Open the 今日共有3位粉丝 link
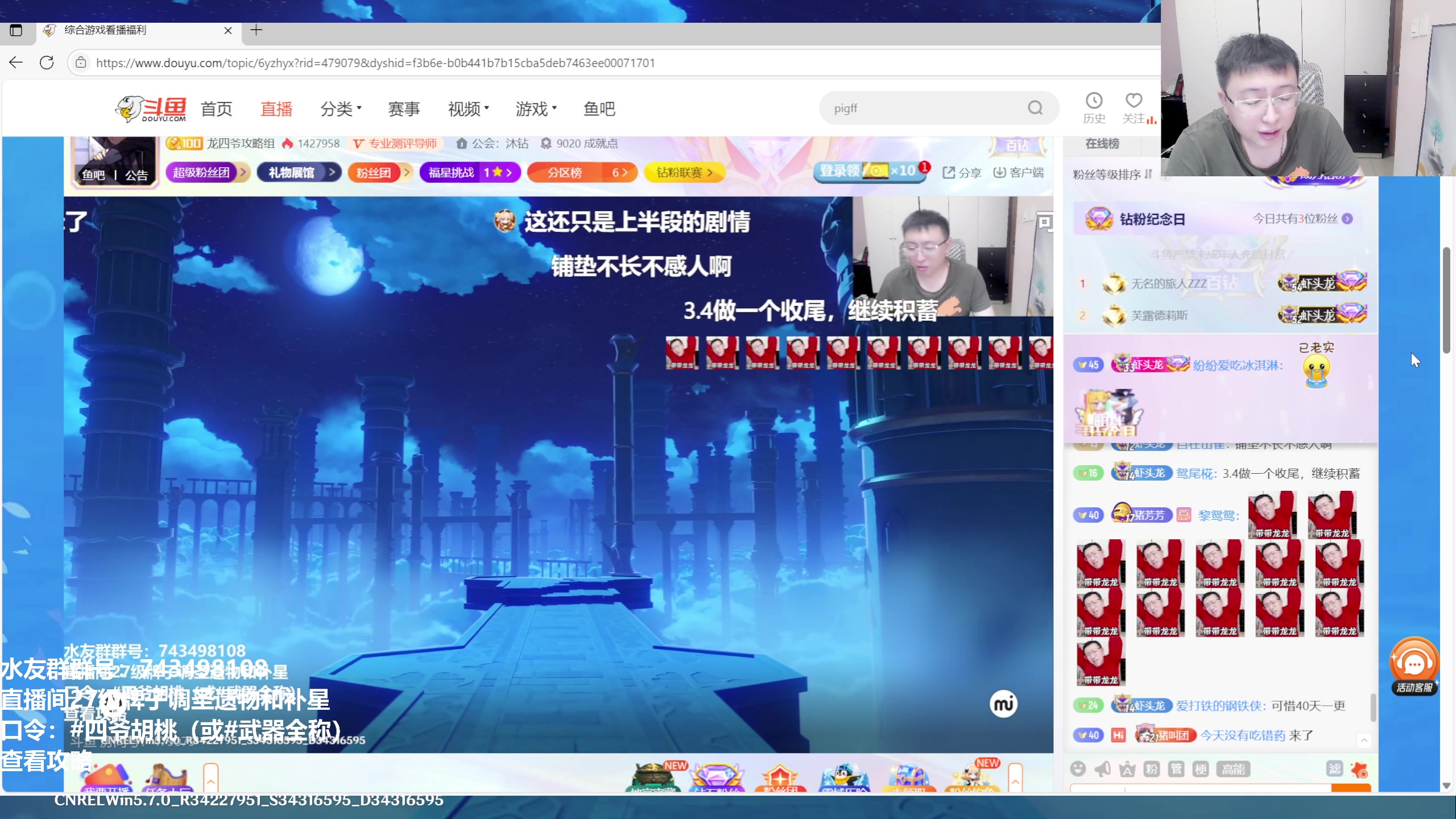The image size is (1456, 819). coord(1302,218)
